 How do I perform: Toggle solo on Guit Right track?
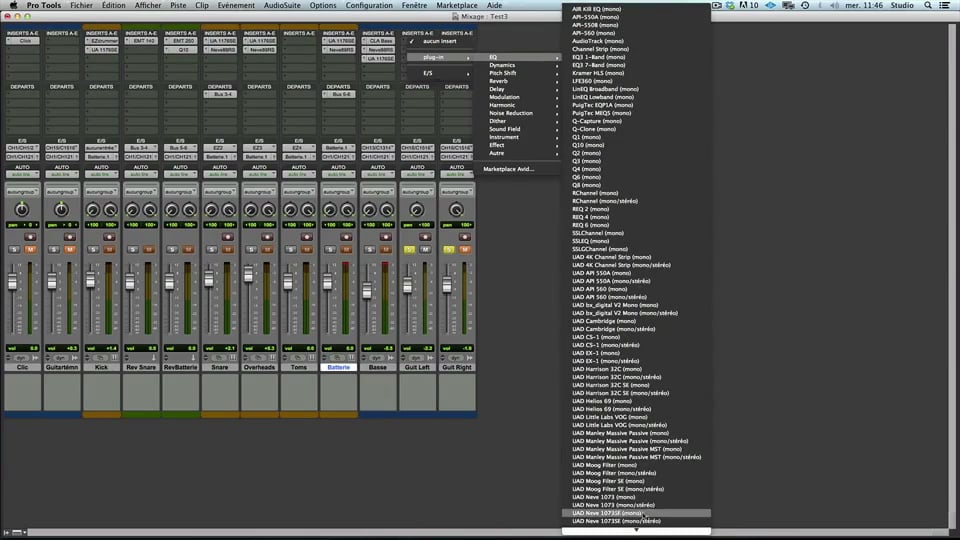click(x=449, y=249)
